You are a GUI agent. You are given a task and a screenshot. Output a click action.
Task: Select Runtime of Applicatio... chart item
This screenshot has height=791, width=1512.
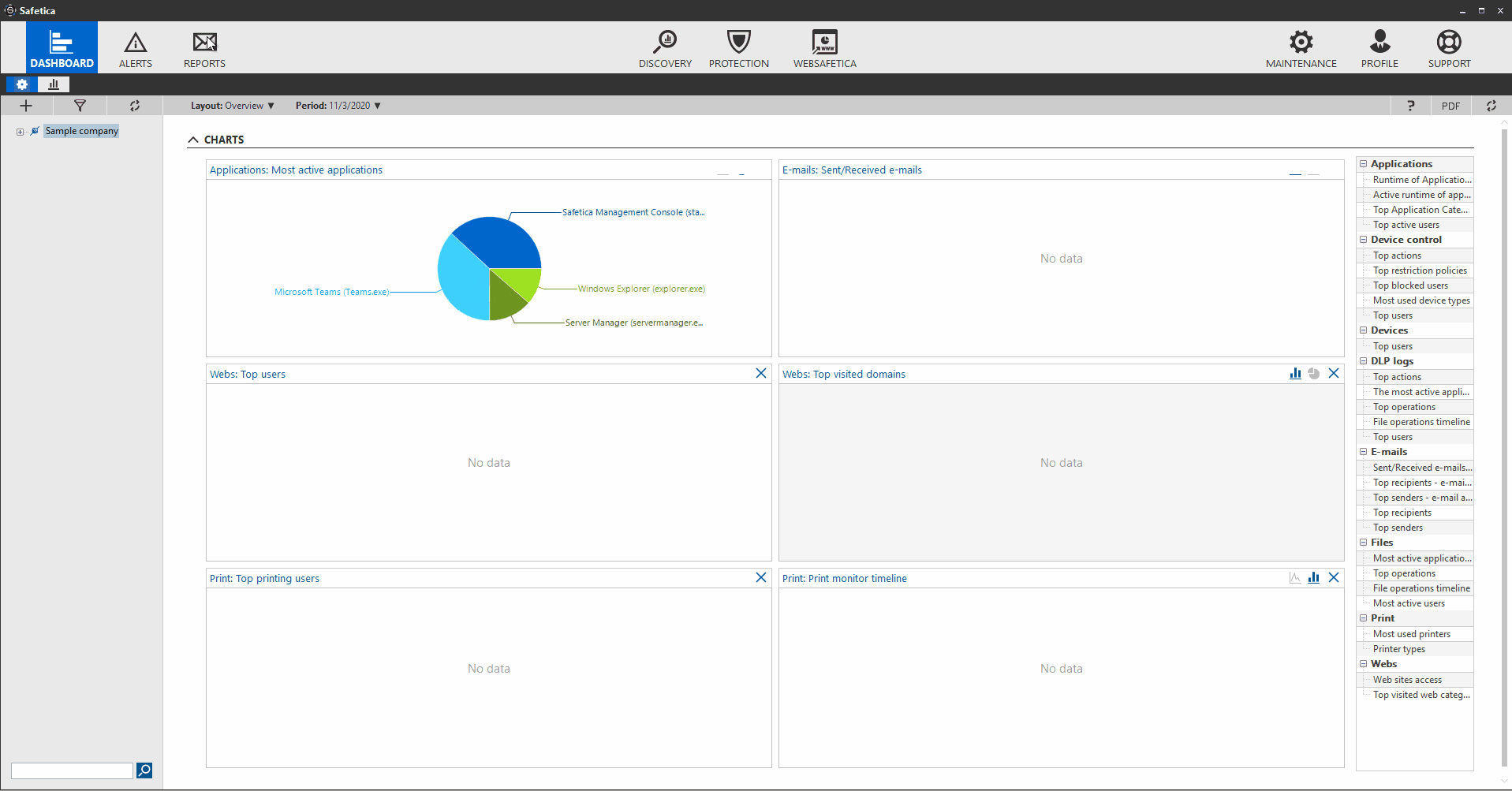point(1421,180)
